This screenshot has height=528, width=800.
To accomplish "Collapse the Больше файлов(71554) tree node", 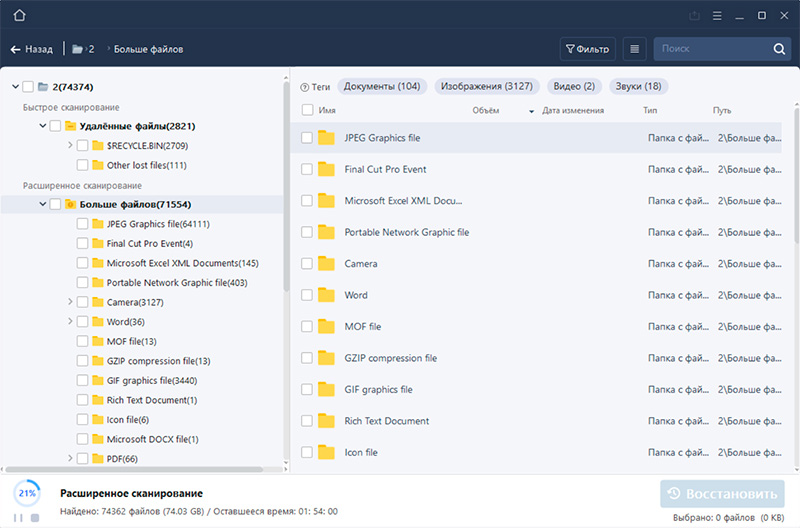I will [x=42, y=204].
